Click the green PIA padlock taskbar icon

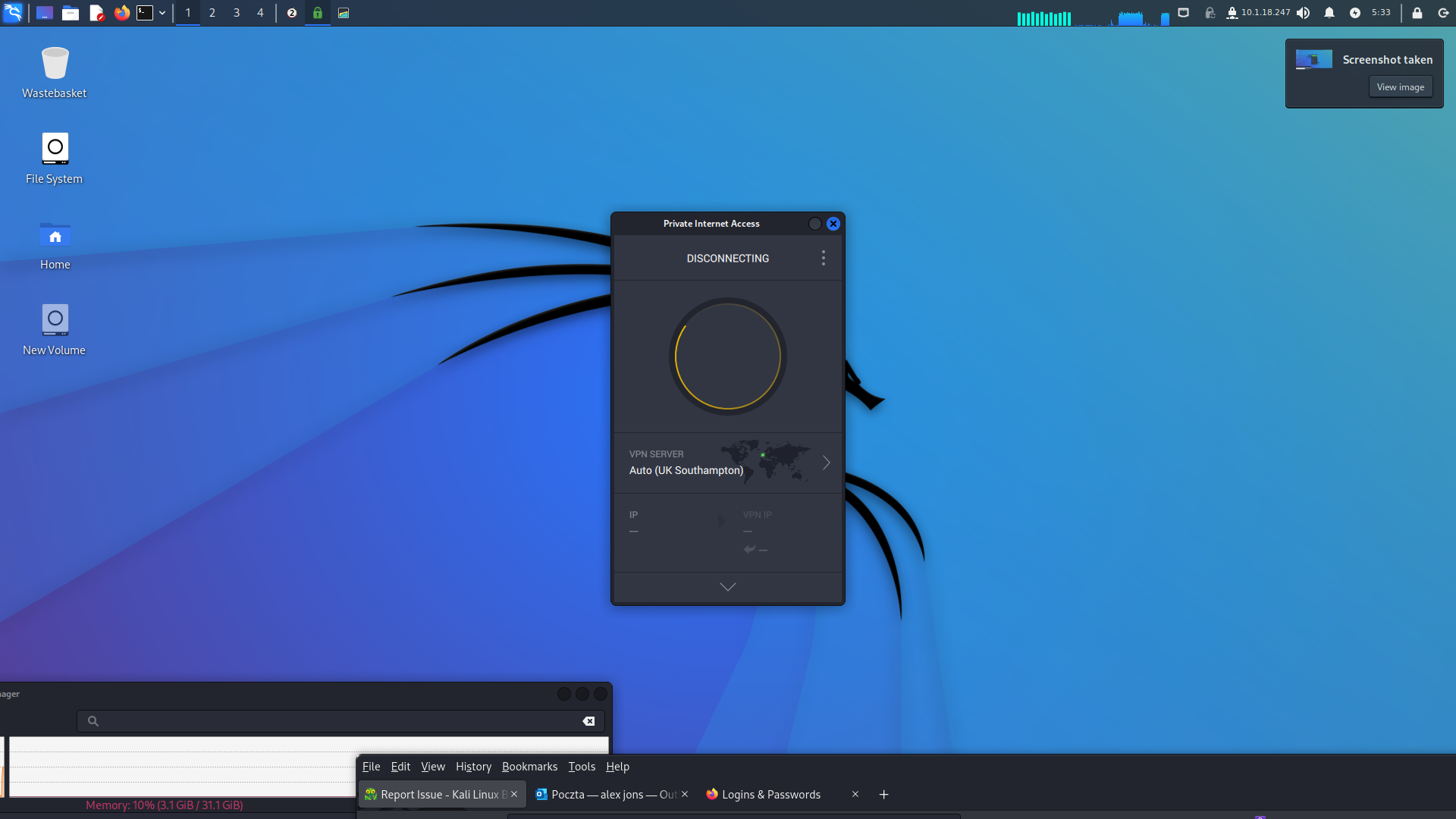point(318,13)
